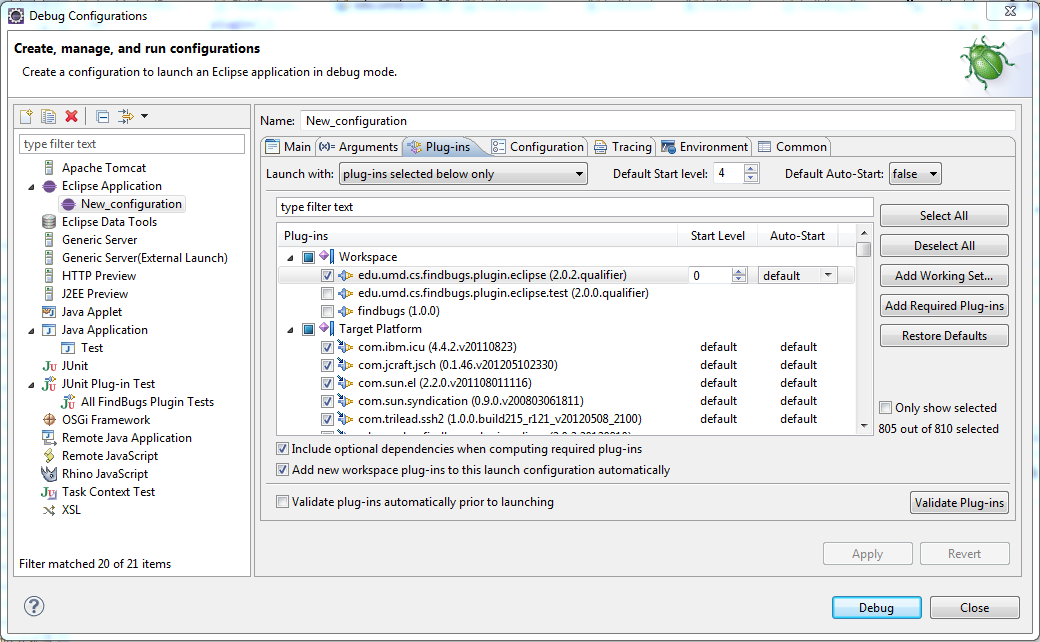Collapse the Target Platform plug-ins group
Viewport: 1040px width, 642px height.
pos(290,330)
